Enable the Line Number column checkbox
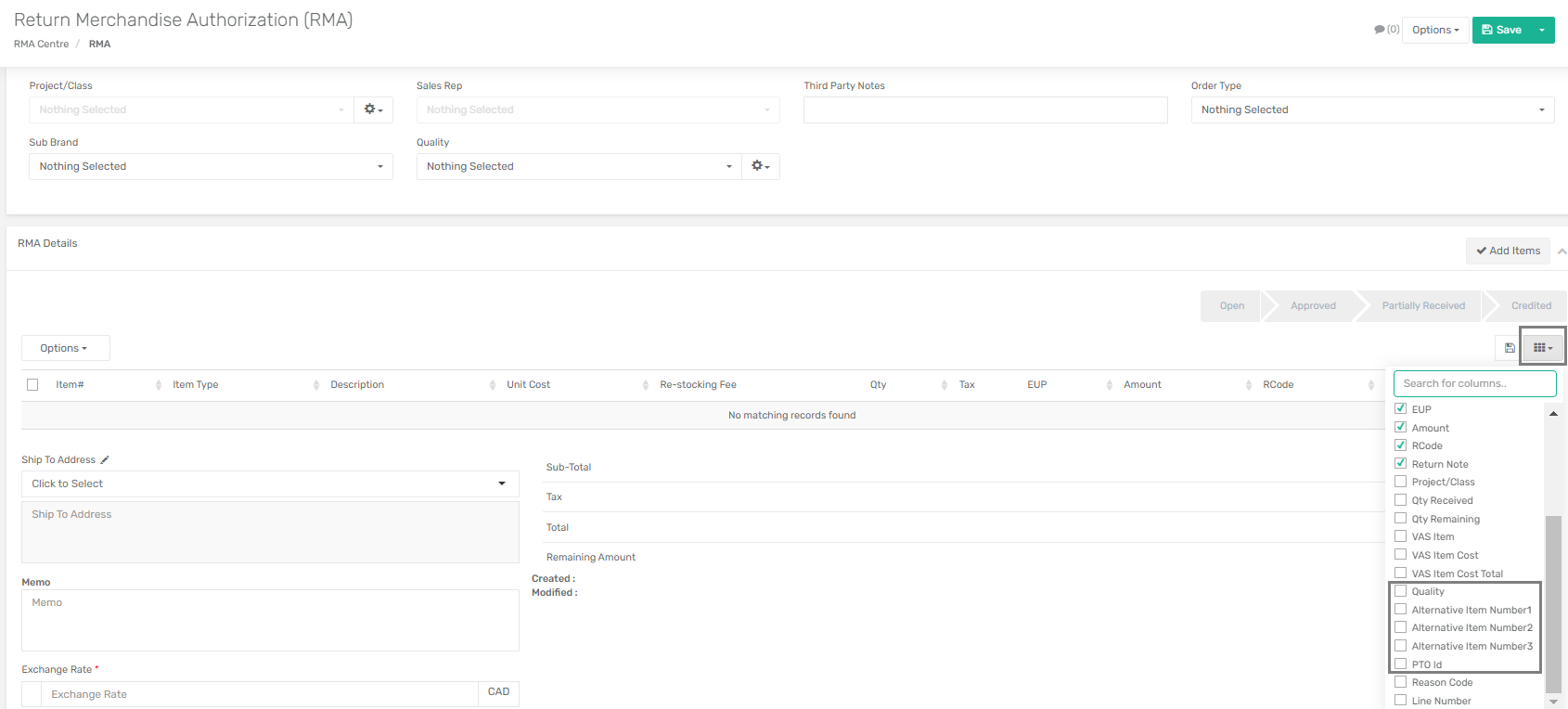1568x709 pixels. pyautogui.click(x=1401, y=700)
